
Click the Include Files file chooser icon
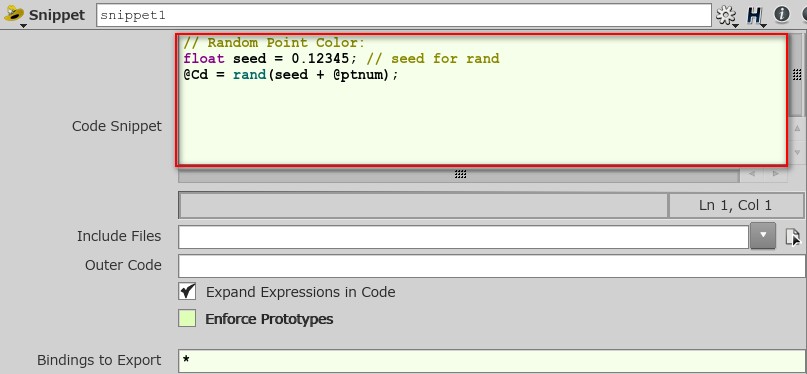pos(793,237)
